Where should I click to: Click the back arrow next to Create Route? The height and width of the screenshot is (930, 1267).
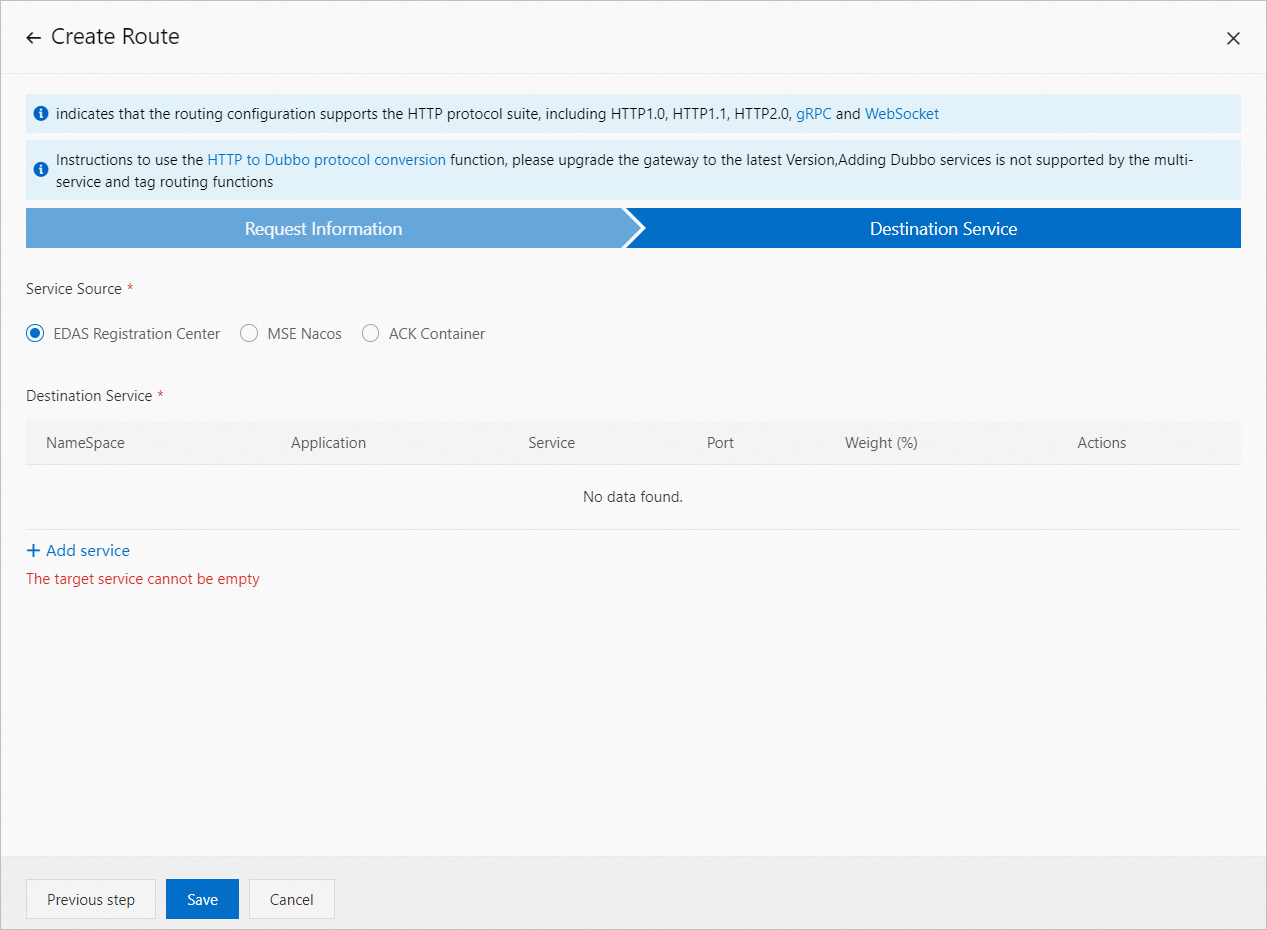point(33,36)
